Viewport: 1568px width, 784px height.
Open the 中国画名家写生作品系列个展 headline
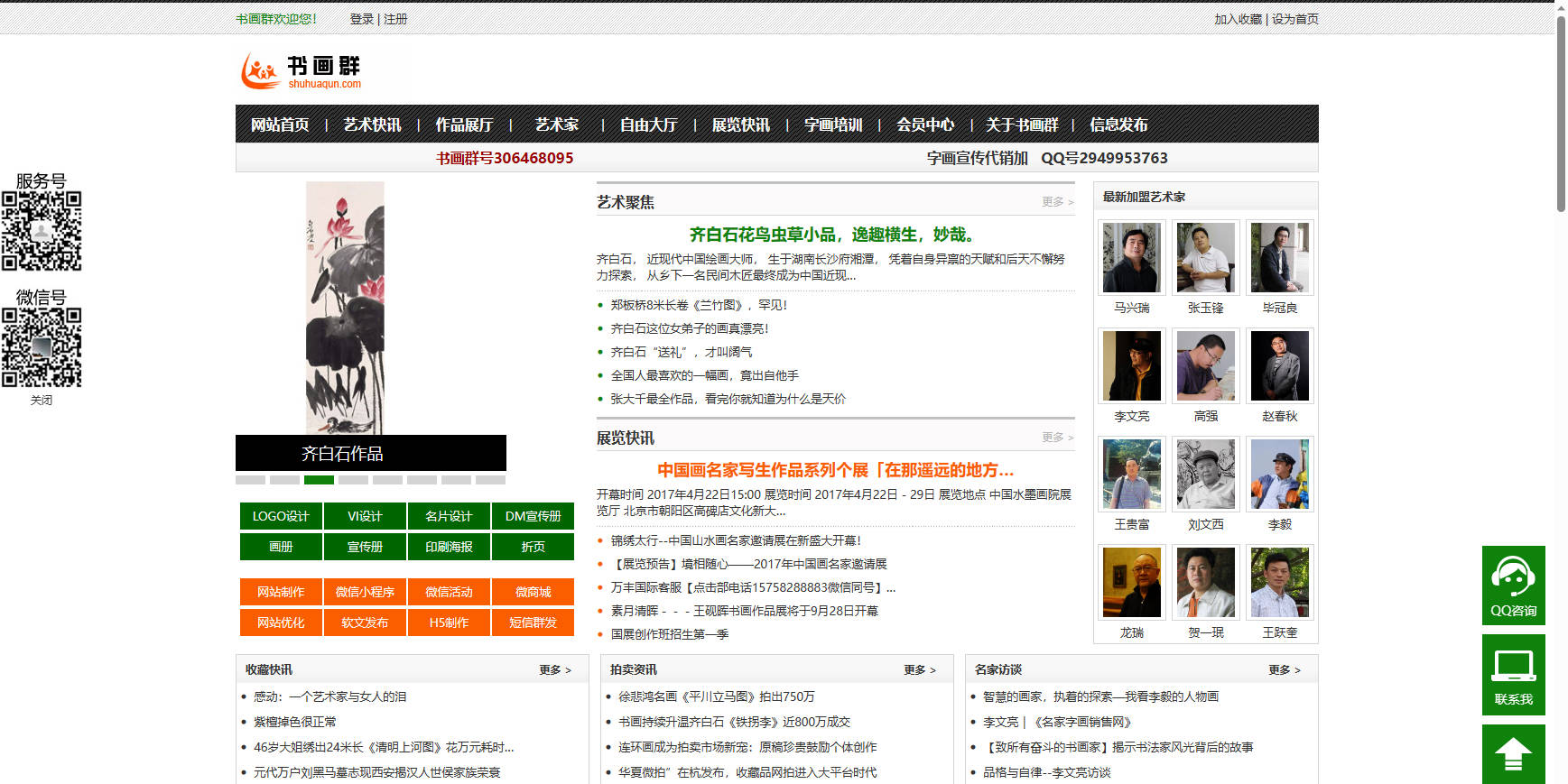(x=835, y=470)
